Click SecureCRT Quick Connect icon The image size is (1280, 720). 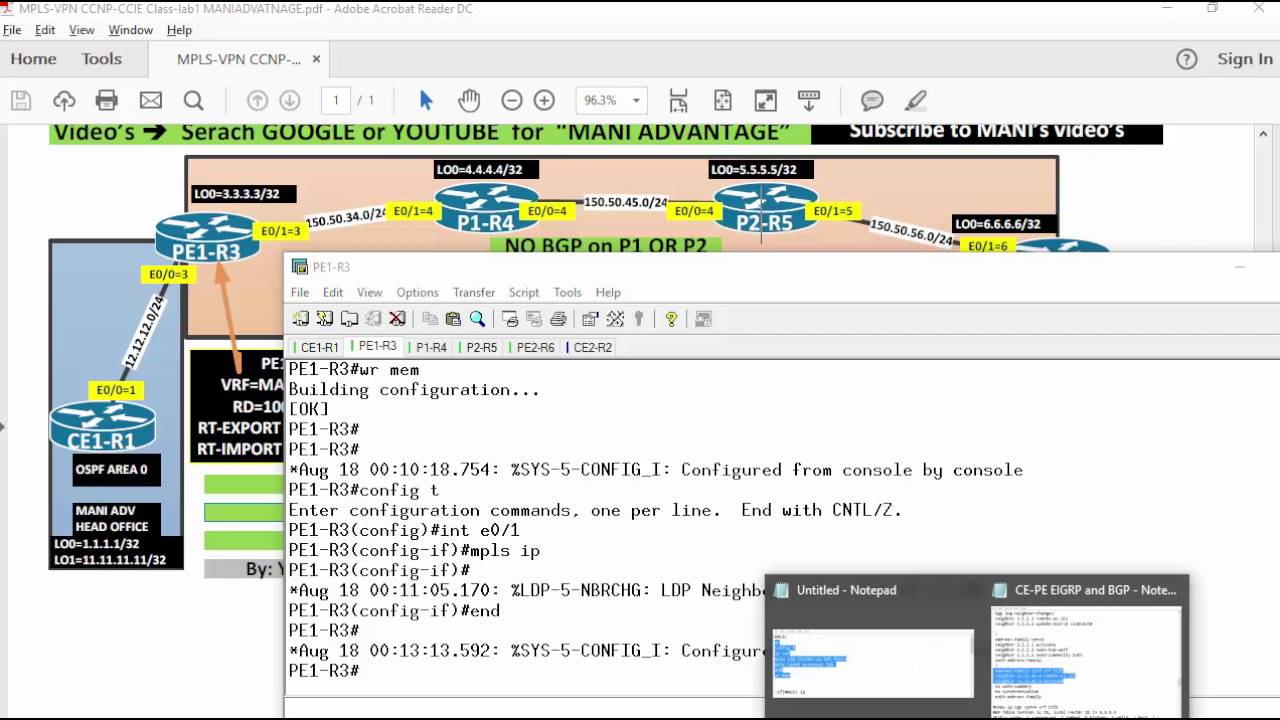(x=324, y=319)
